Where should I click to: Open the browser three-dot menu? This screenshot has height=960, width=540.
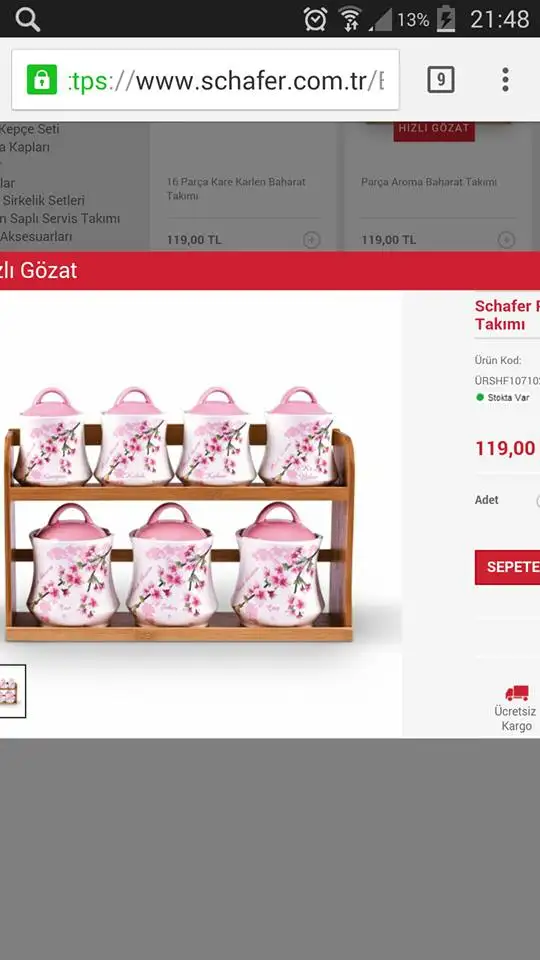[x=505, y=80]
